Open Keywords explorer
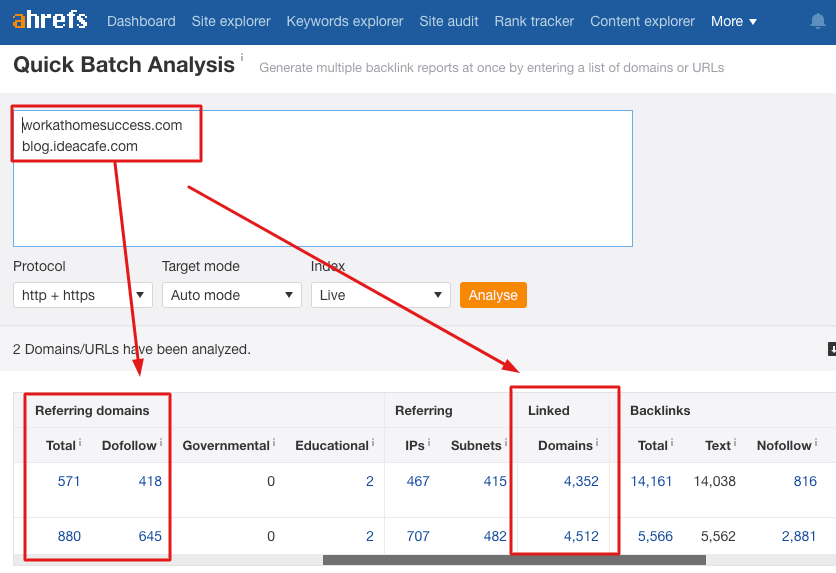Image resolution: width=836 pixels, height=573 pixels. click(345, 21)
